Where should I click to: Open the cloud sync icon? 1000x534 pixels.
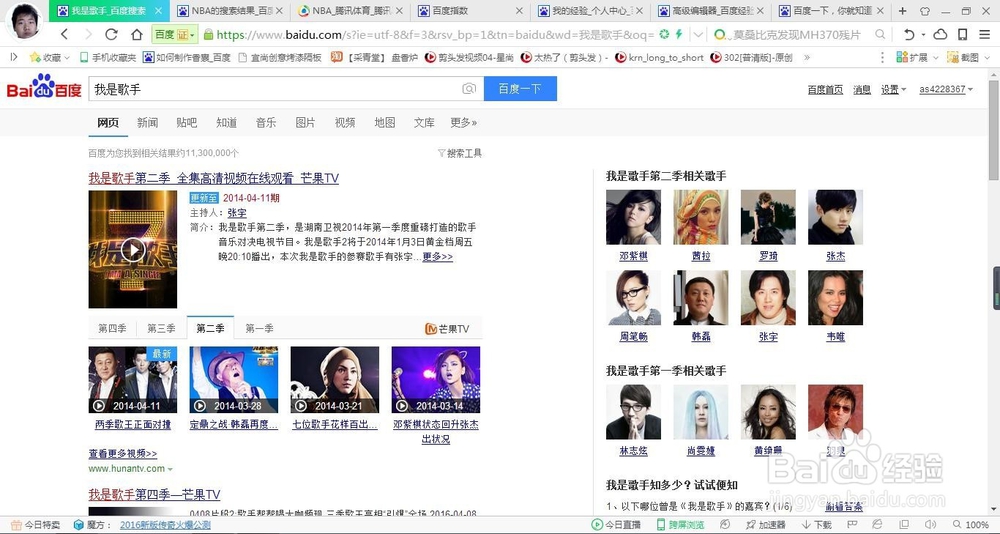tap(940, 34)
